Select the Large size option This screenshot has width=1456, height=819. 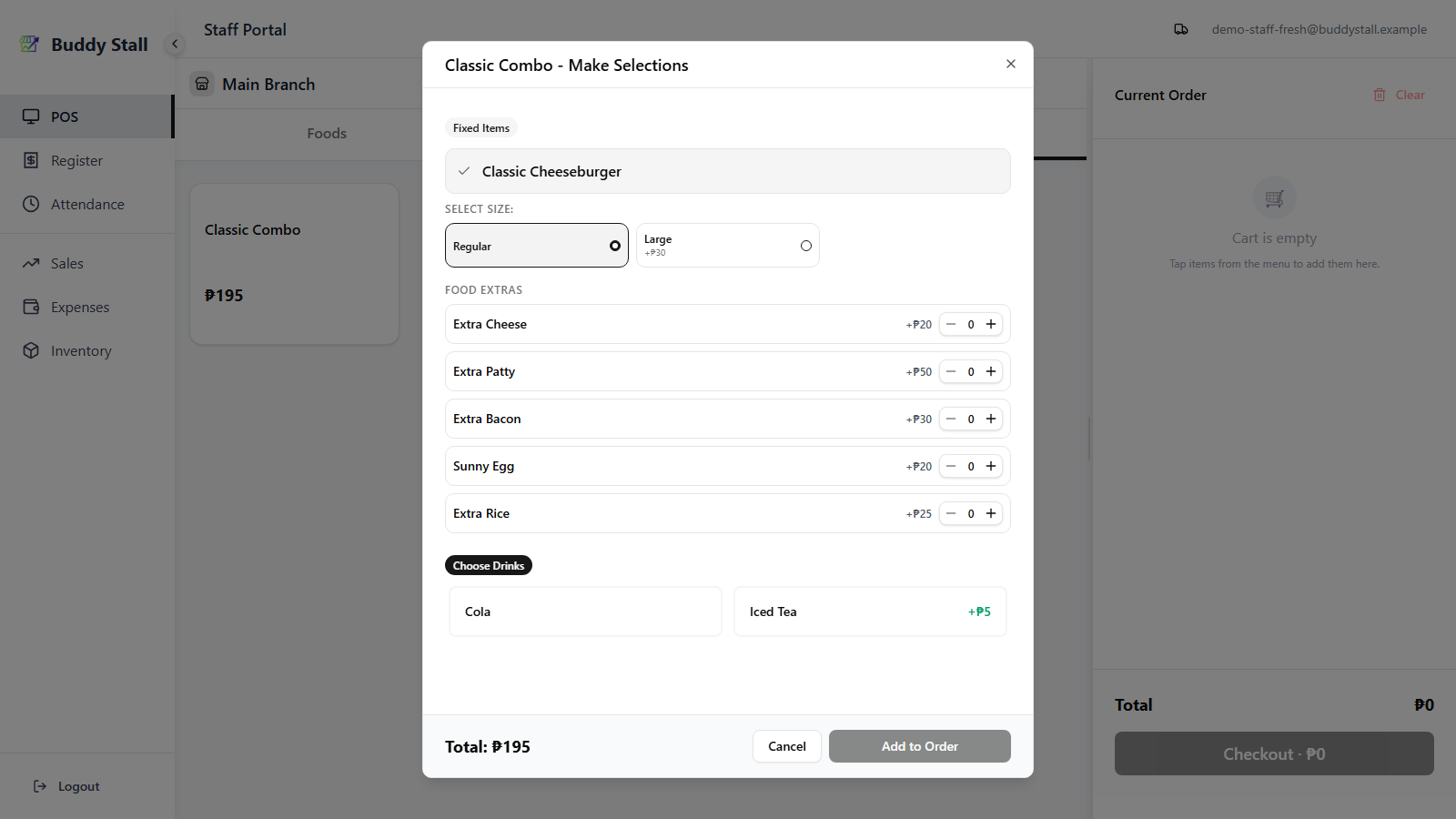728,246
